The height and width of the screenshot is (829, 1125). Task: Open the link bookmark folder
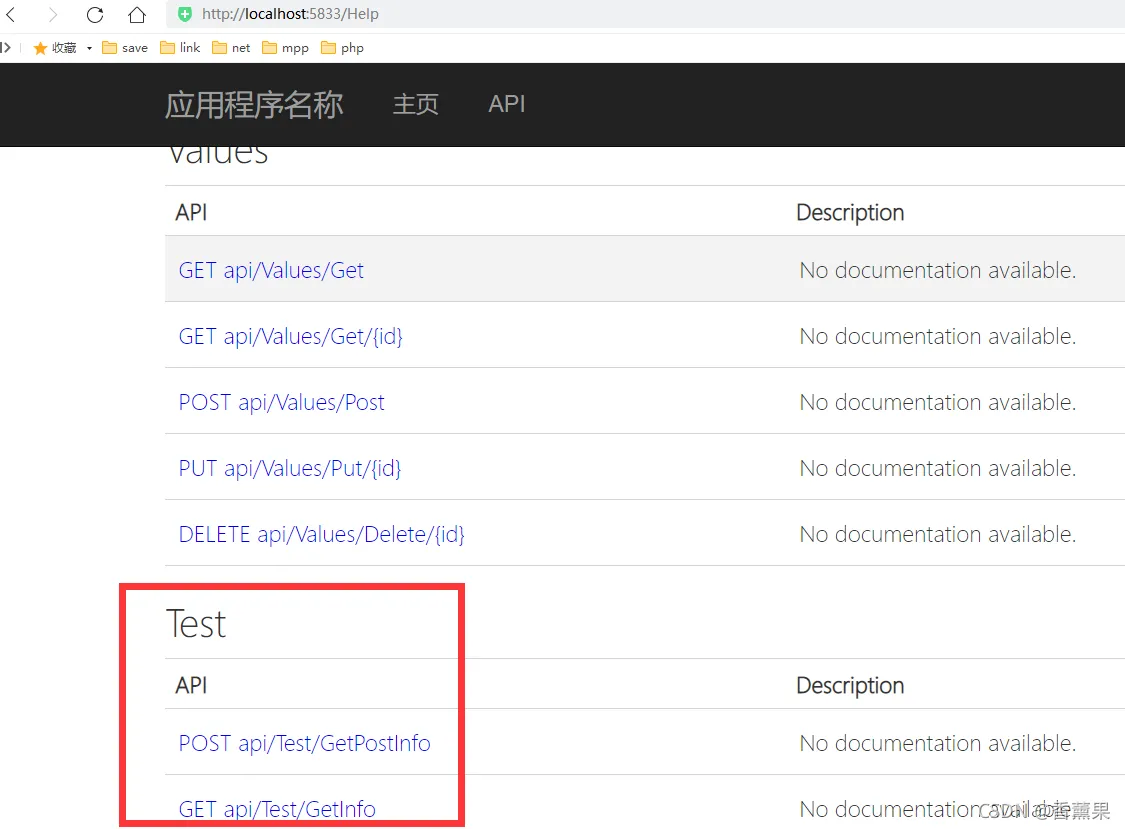pos(180,48)
